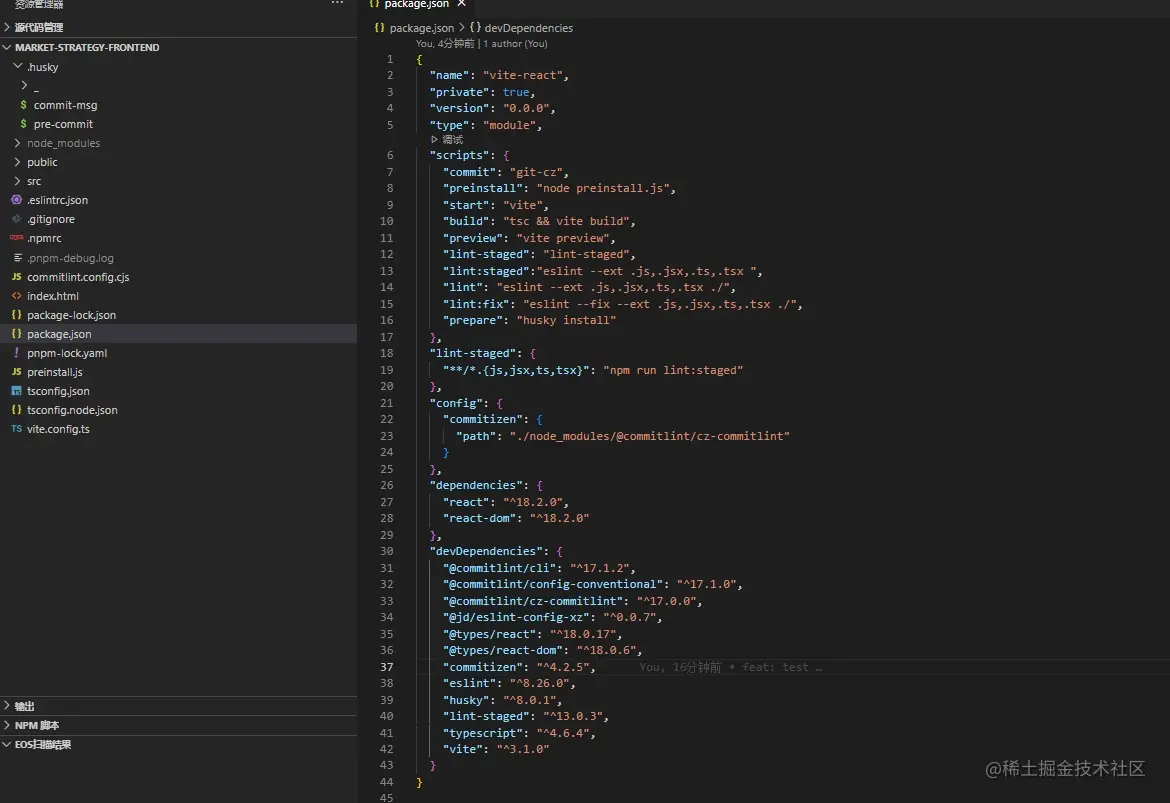This screenshot has width=1170, height=803.
Task: Collapse the EOS扫描结果 section
Action: click(179, 745)
